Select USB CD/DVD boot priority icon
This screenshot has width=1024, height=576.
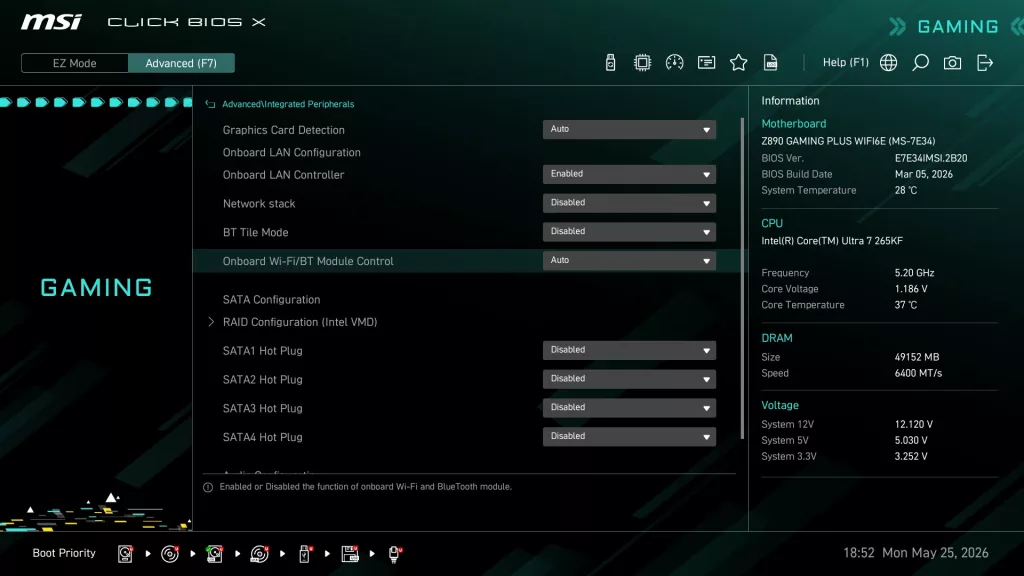(x=259, y=554)
